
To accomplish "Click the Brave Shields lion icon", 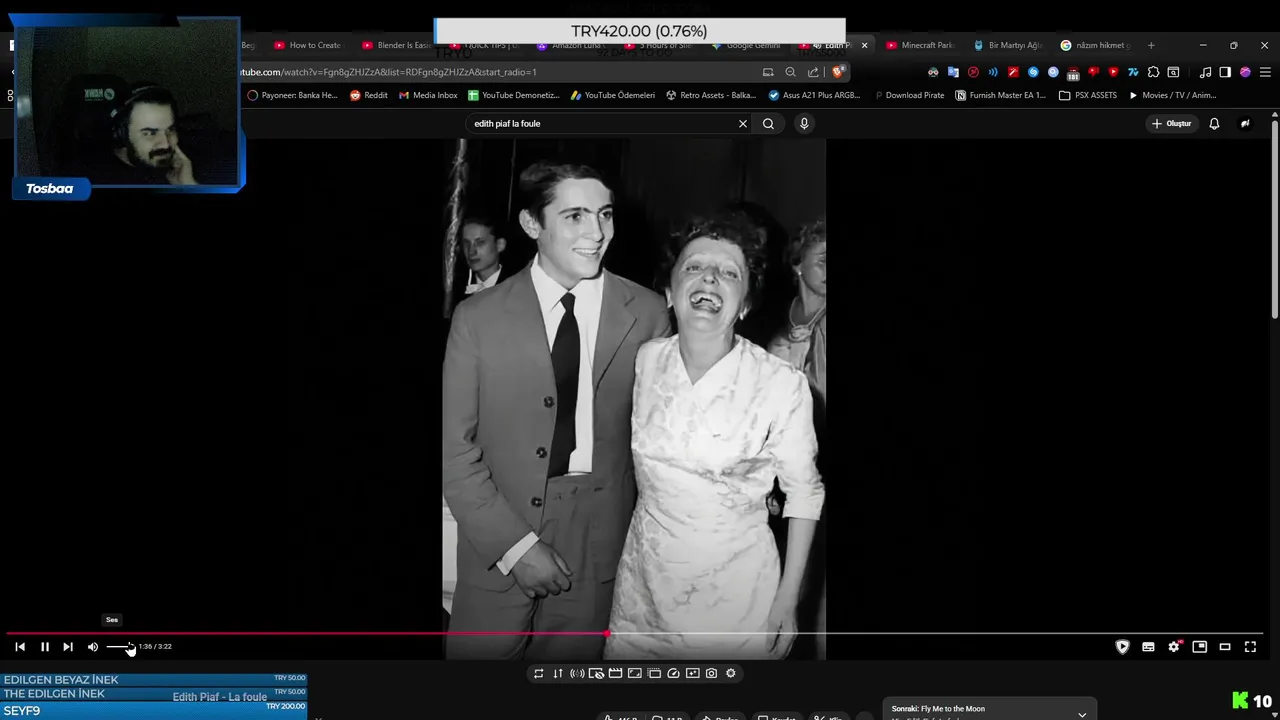I will [838, 72].
